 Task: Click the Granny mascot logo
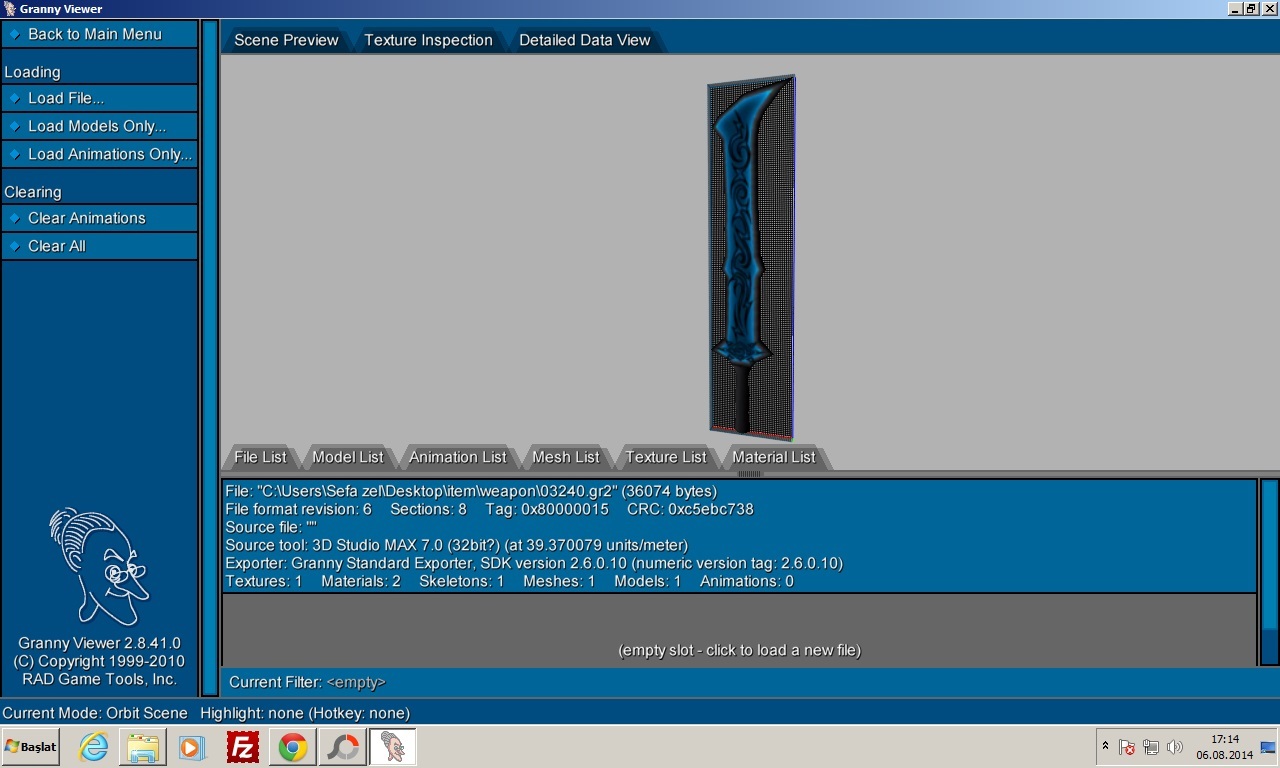[x=99, y=566]
